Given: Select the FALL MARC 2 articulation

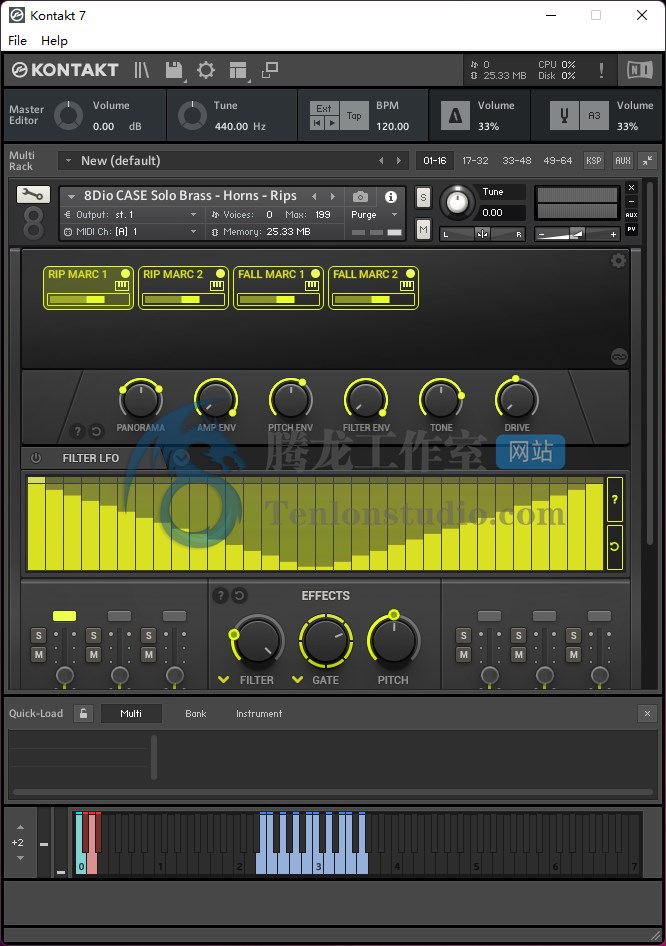Looking at the screenshot, I should click(373, 288).
